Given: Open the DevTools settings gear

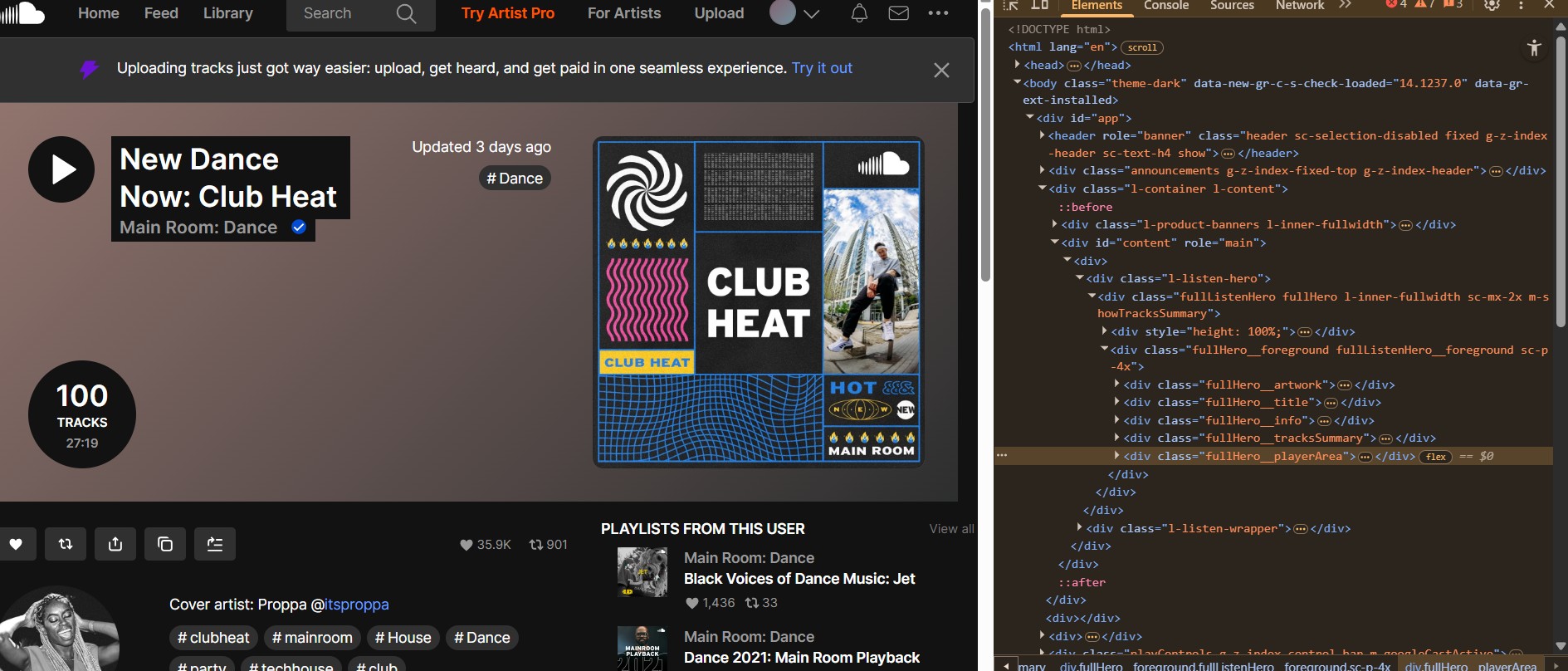Looking at the screenshot, I should click(x=1492, y=5).
